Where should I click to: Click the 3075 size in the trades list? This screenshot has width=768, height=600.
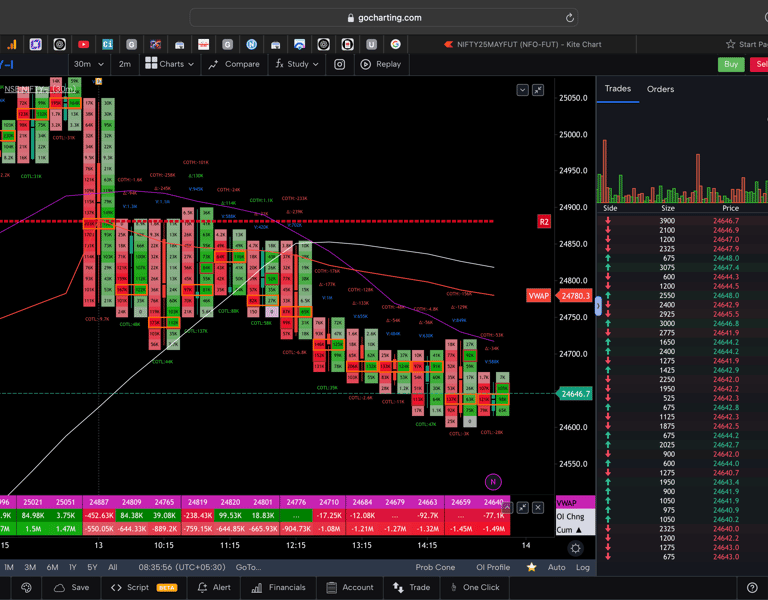[667, 267]
